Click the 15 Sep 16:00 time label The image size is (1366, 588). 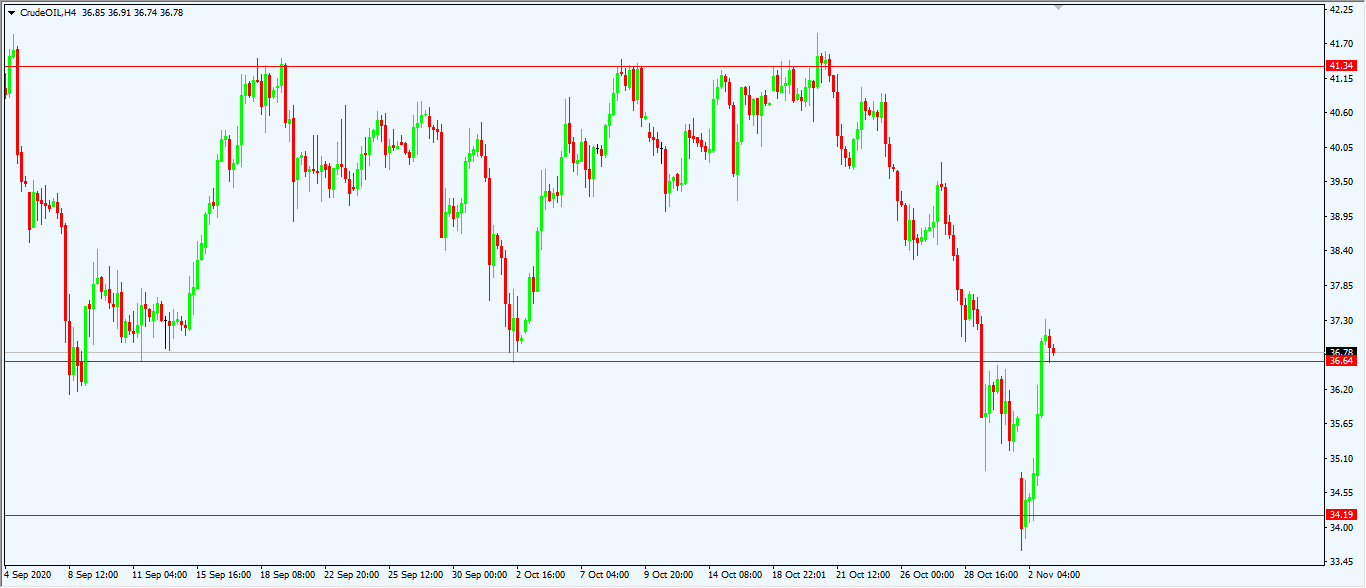223,575
